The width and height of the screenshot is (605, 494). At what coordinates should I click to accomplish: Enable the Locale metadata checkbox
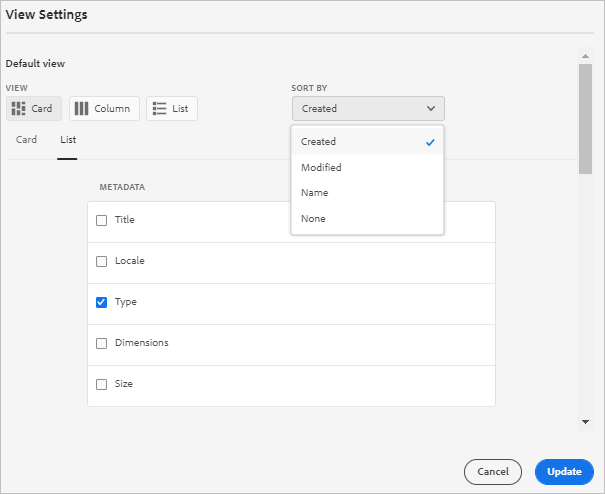click(101, 261)
